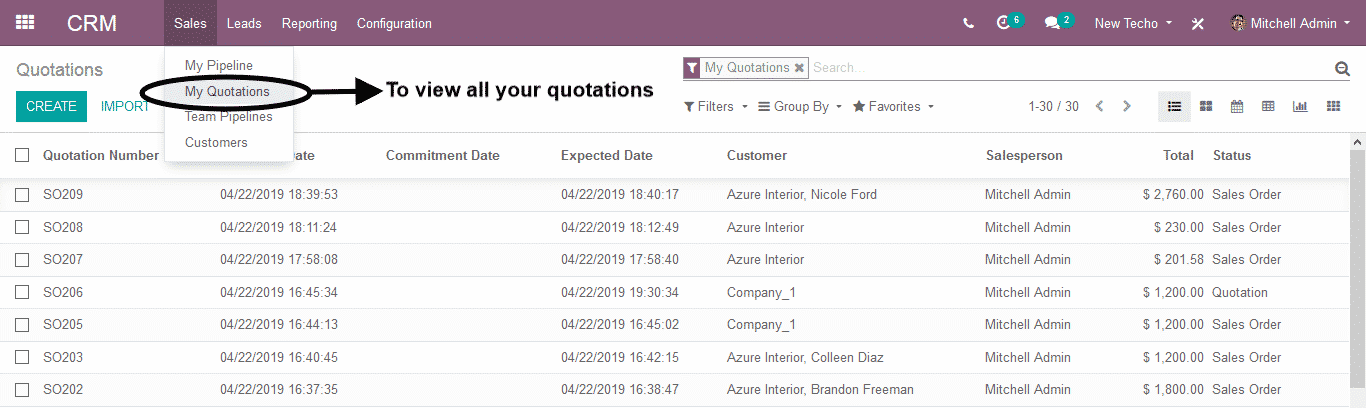Viewport: 1366px width, 408px height.
Task: Check the SO205 row checkbox
Action: [x=22, y=325]
